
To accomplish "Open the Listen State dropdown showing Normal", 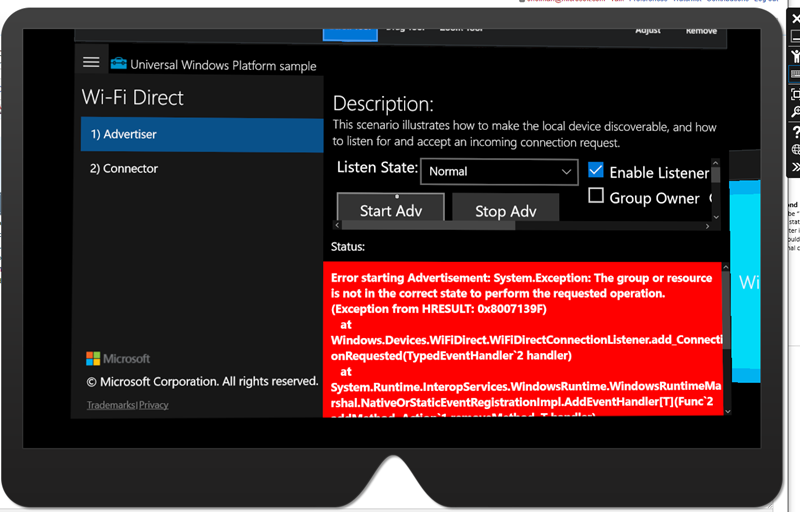I will coord(499,171).
